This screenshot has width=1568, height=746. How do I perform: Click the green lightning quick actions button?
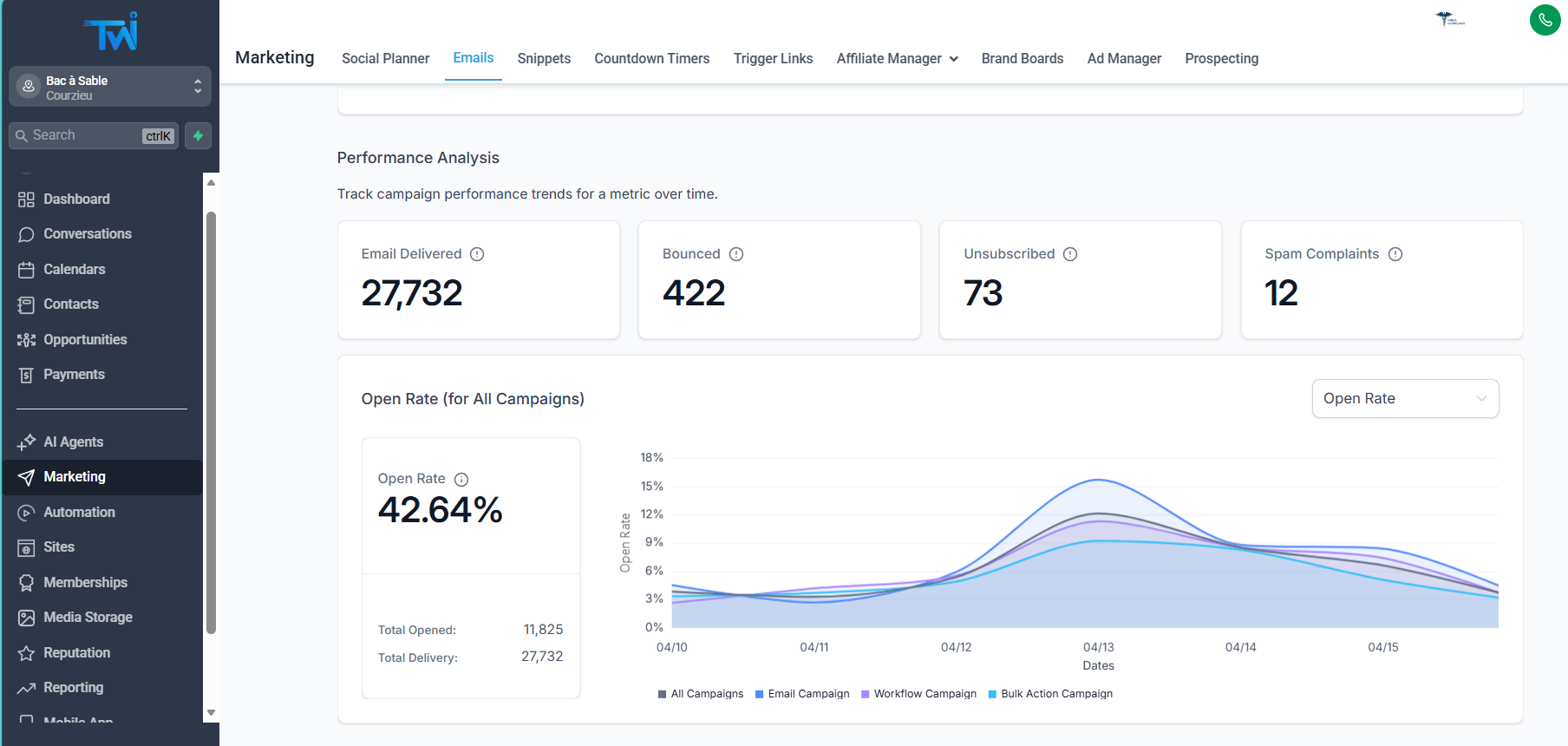[198, 135]
